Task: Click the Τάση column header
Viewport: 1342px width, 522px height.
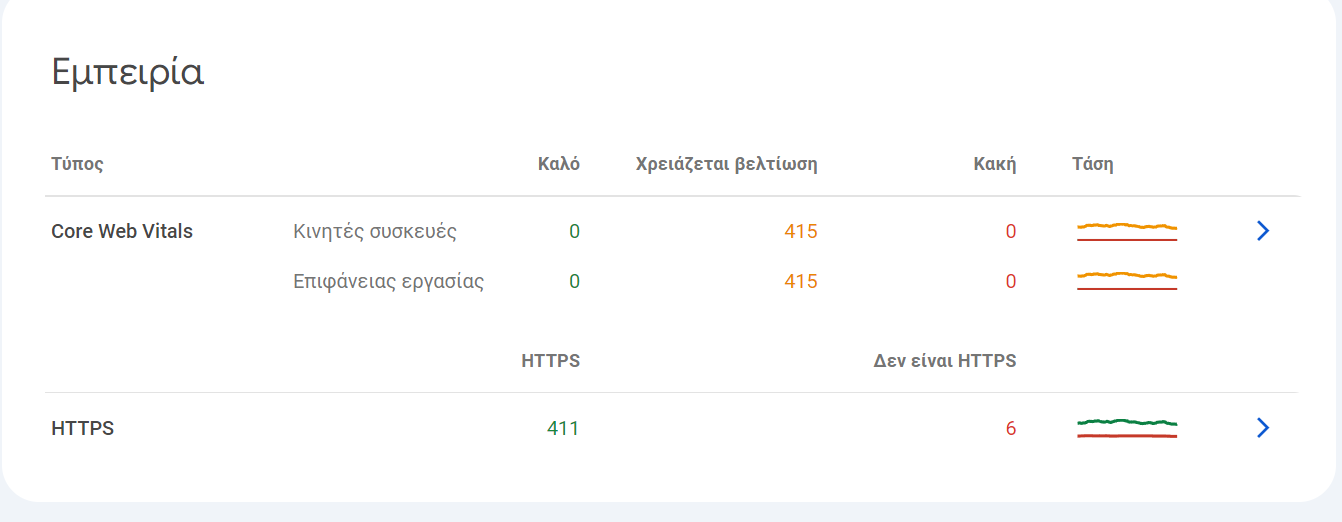Action: [1093, 164]
